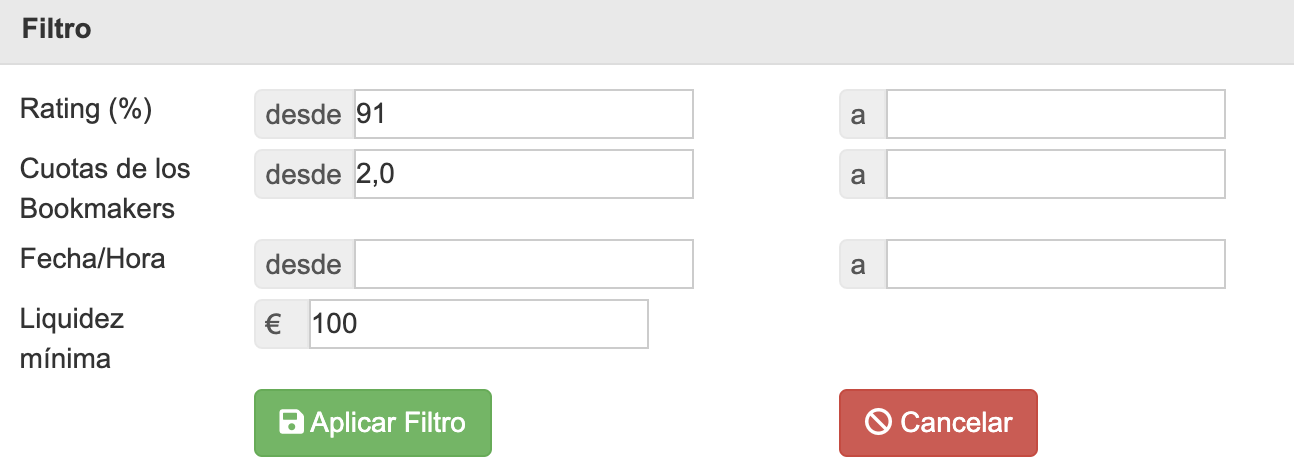This screenshot has width=1294, height=474.
Task: Focus the Rating 'desde' field containing 91
Action: click(523, 114)
